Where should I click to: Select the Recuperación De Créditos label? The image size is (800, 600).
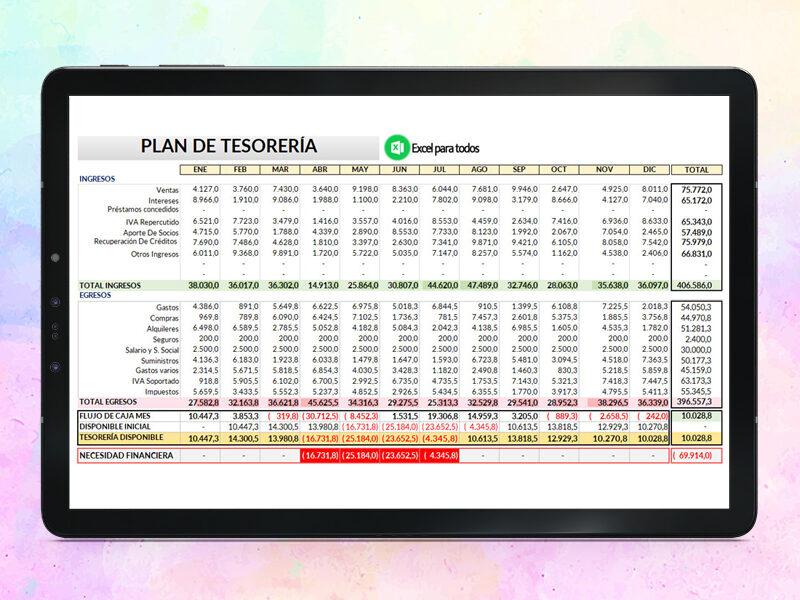point(136,241)
